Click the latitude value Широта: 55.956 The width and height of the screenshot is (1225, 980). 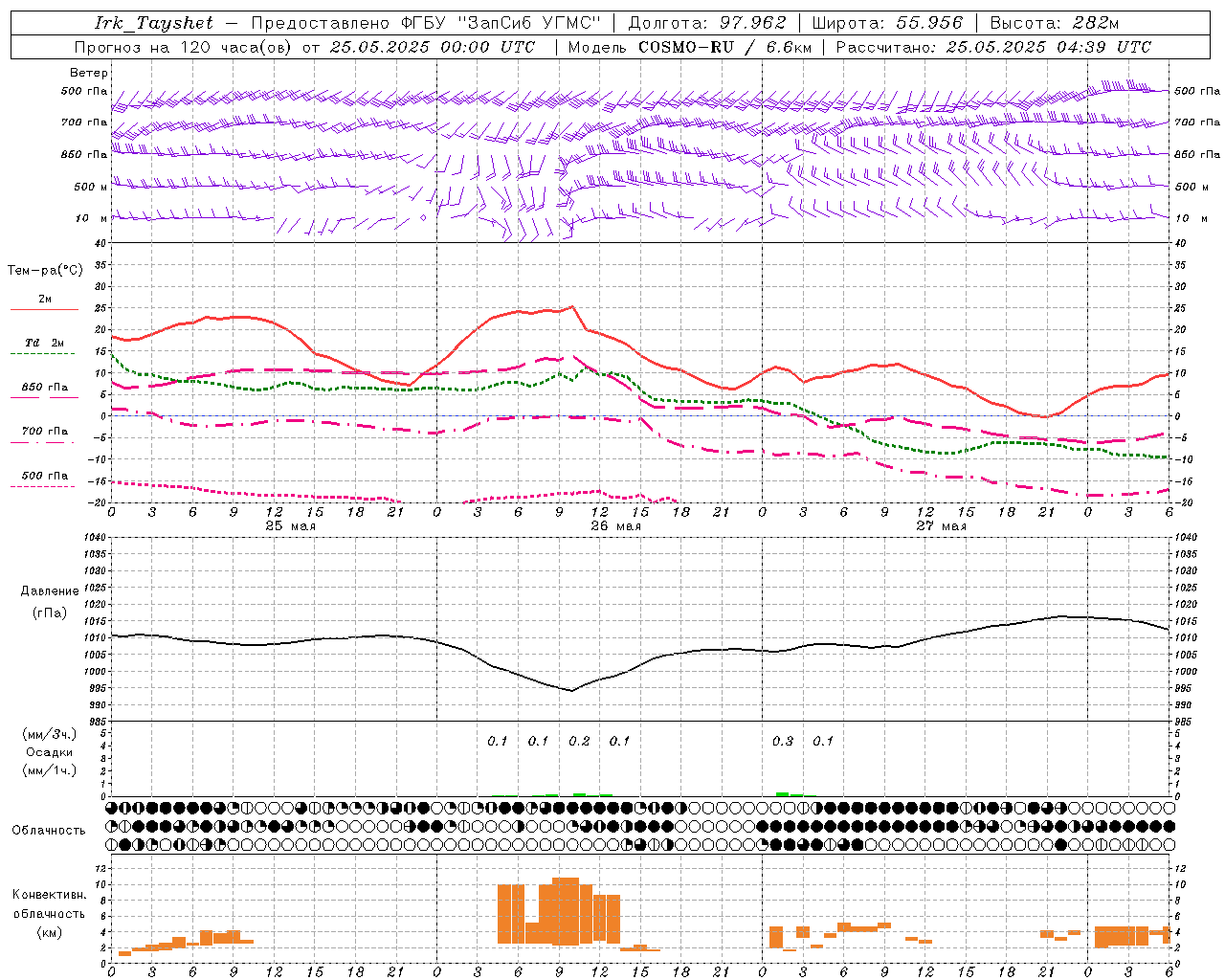887,23
